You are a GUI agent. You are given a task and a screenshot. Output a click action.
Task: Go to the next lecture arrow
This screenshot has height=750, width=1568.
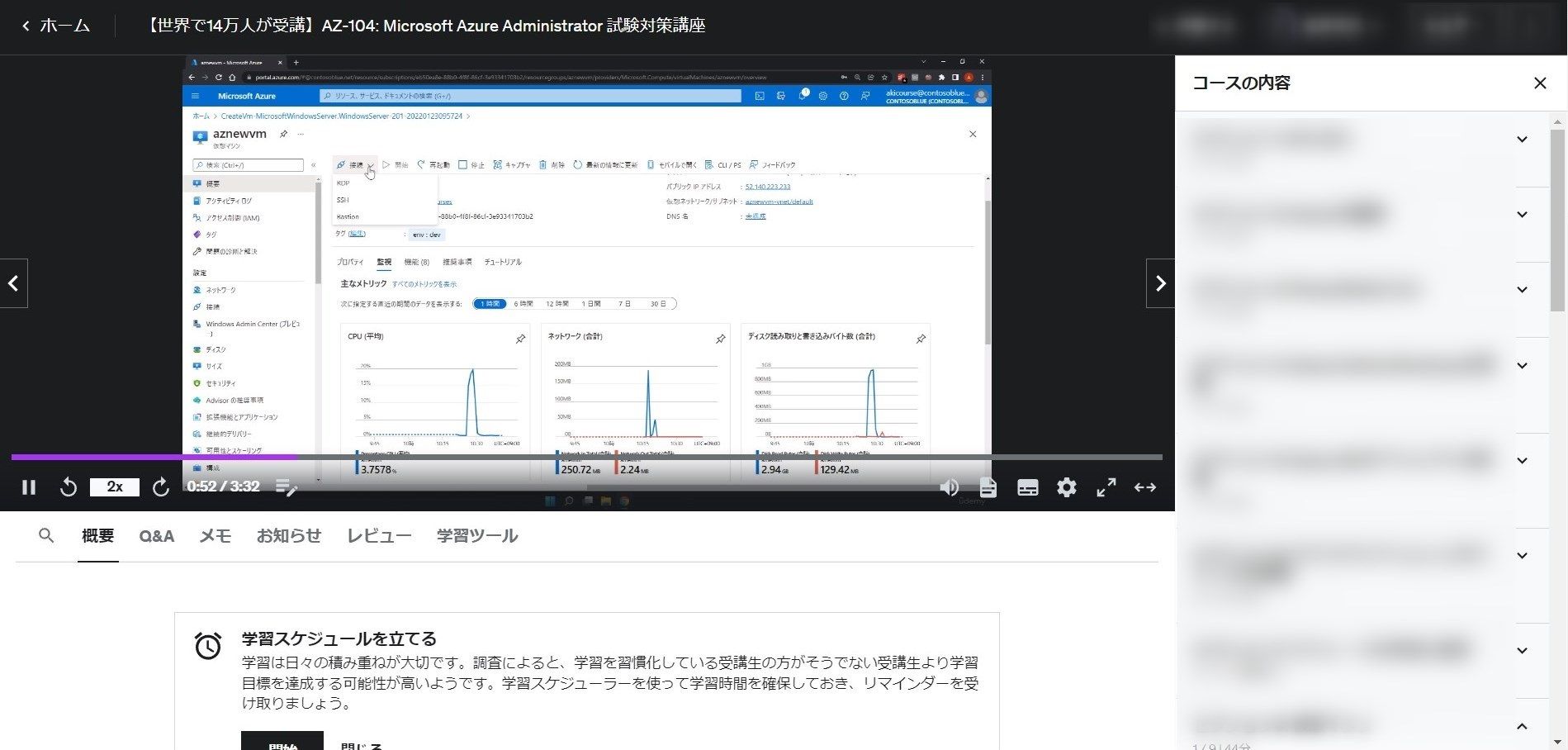(1160, 283)
